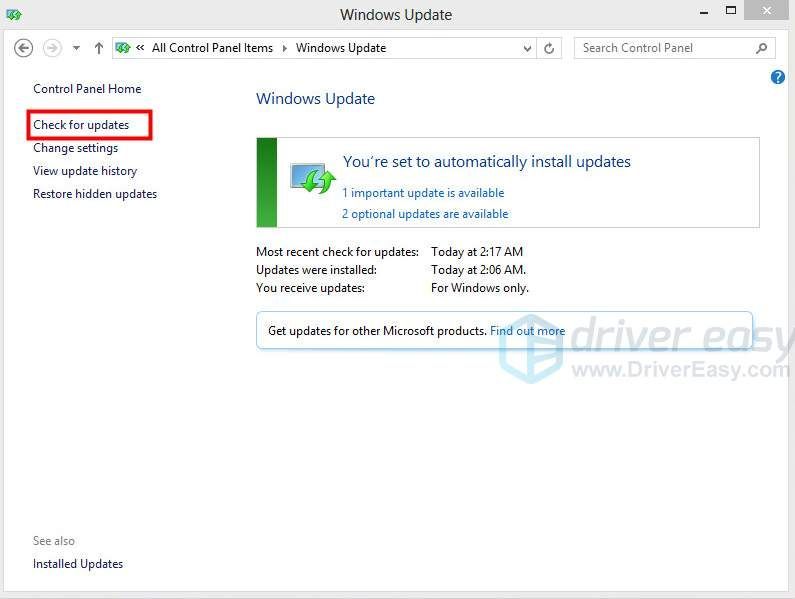Close the Windows Update window

pyautogui.click(x=767, y=10)
